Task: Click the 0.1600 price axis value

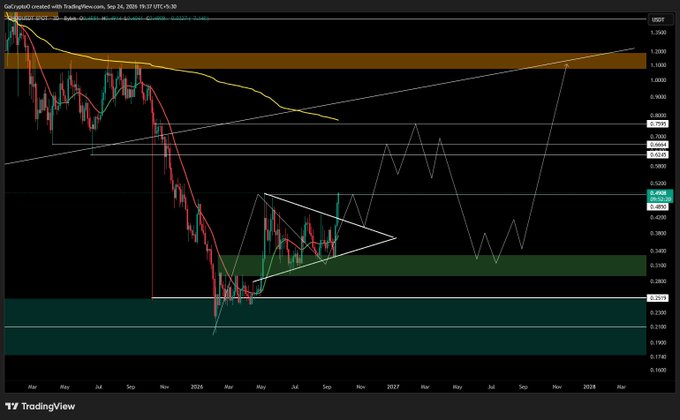Action: pos(658,370)
